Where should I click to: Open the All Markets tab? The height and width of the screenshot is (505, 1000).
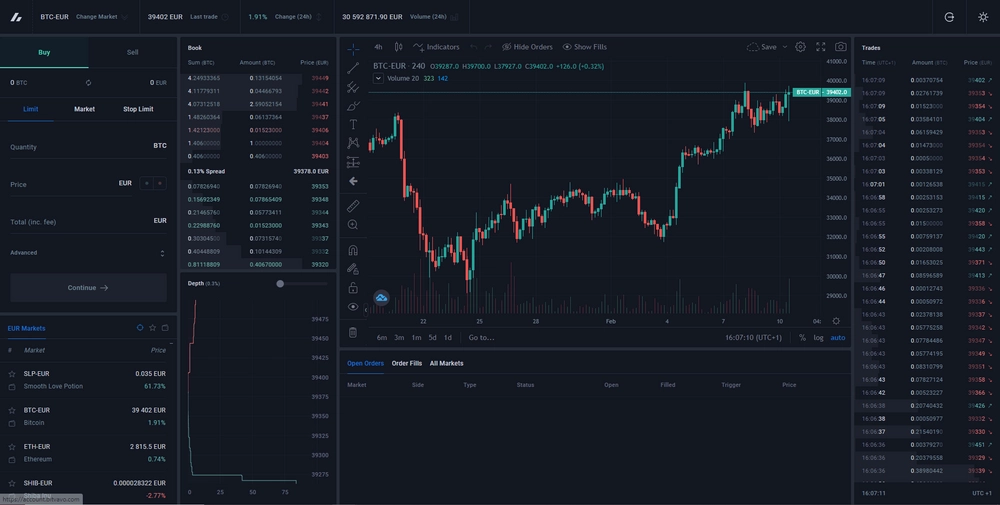pyautogui.click(x=446, y=363)
